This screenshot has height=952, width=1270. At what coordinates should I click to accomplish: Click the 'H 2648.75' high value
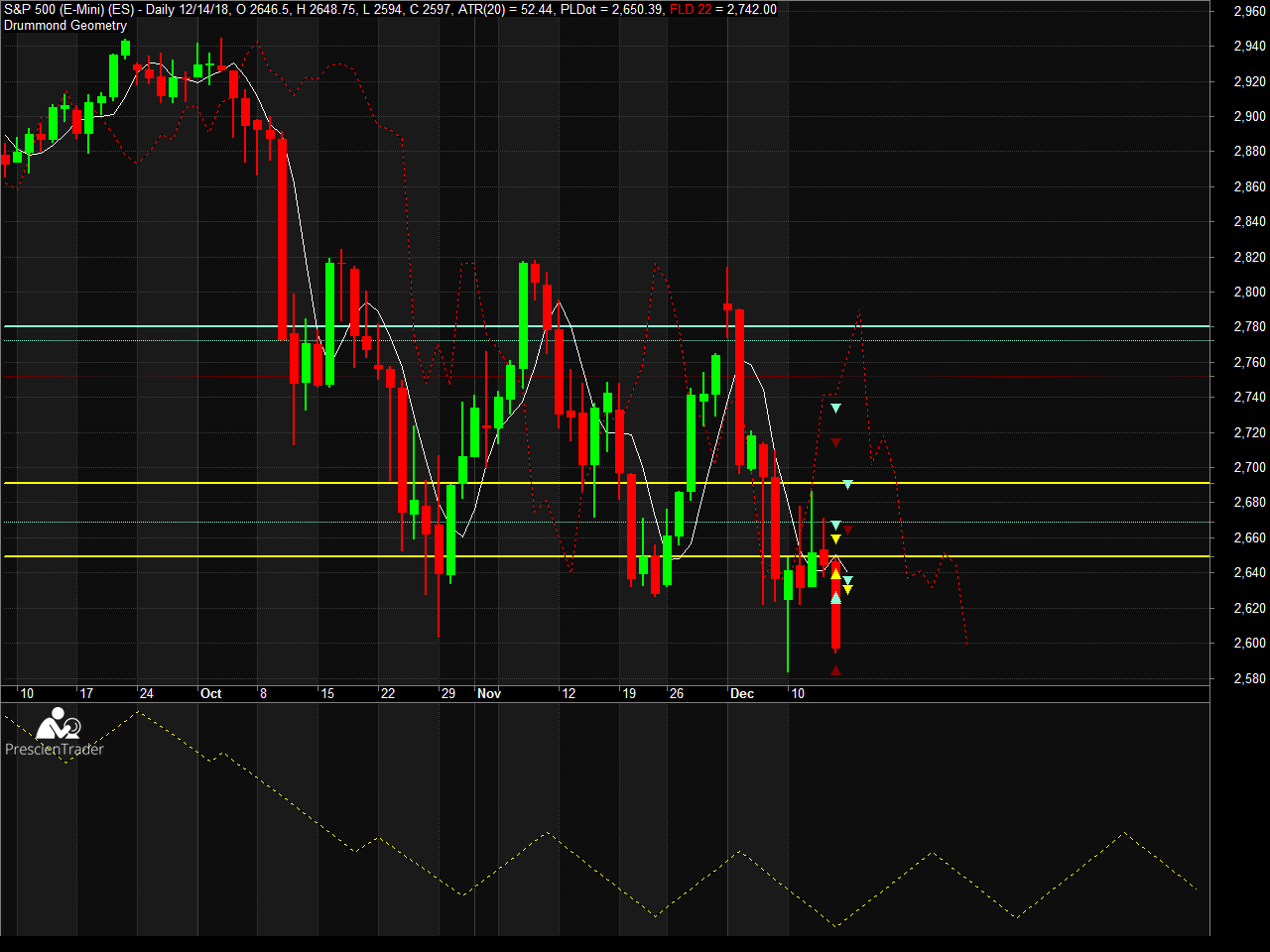click(x=326, y=9)
